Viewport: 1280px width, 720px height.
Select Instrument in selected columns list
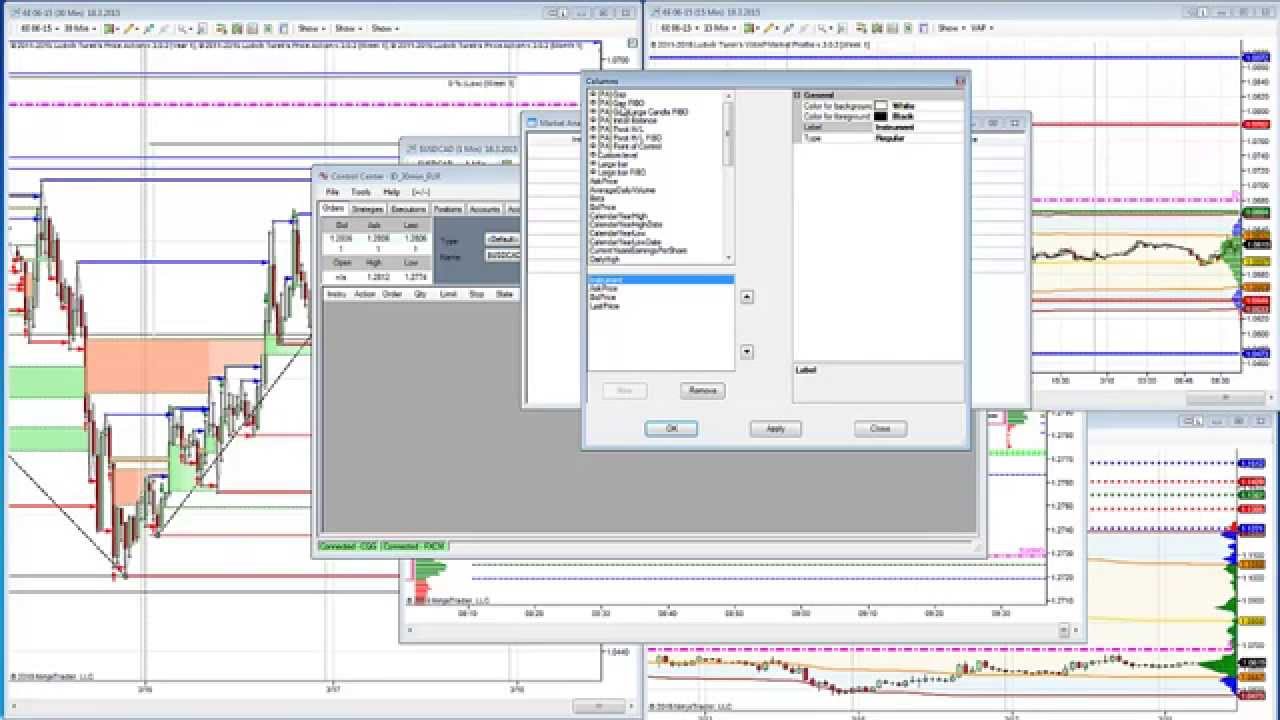point(661,280)
